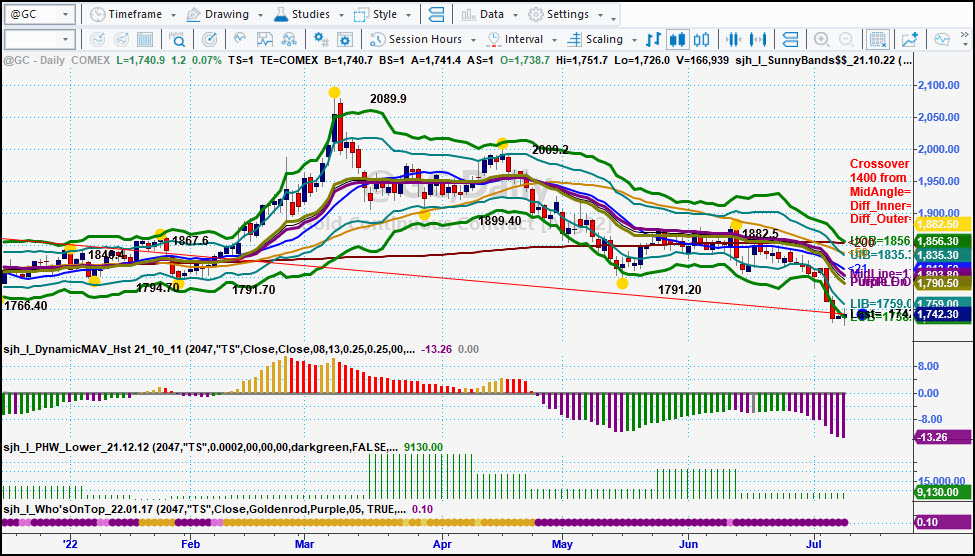Open toolbar overflow arrow after Settings
This screenshot has width=975, height=556.
[x=614, y=18]
